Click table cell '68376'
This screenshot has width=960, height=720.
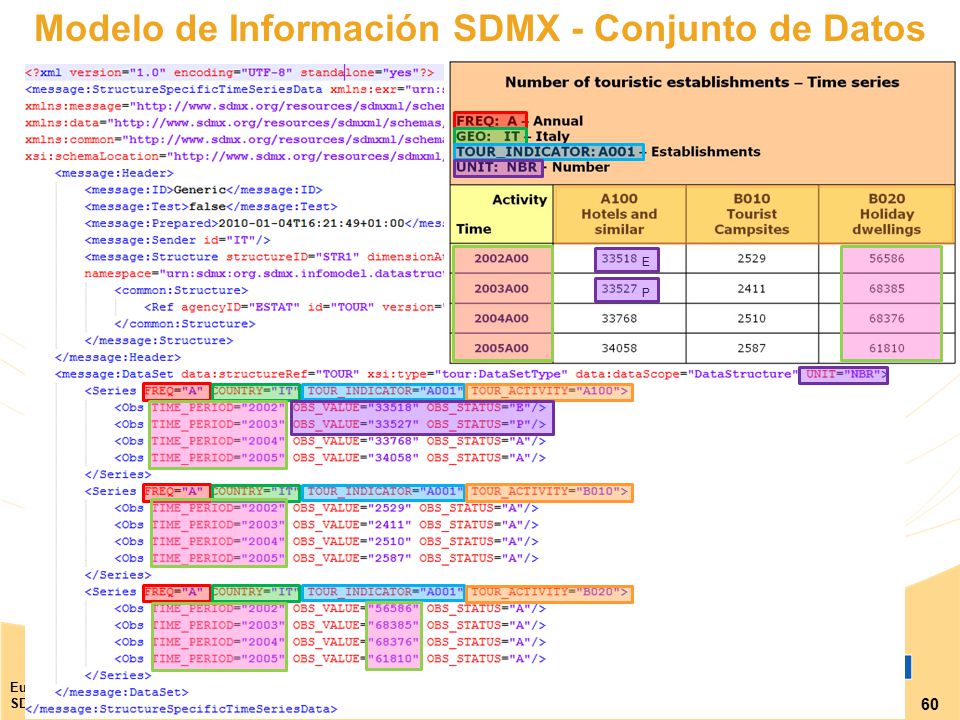point(887,318)
